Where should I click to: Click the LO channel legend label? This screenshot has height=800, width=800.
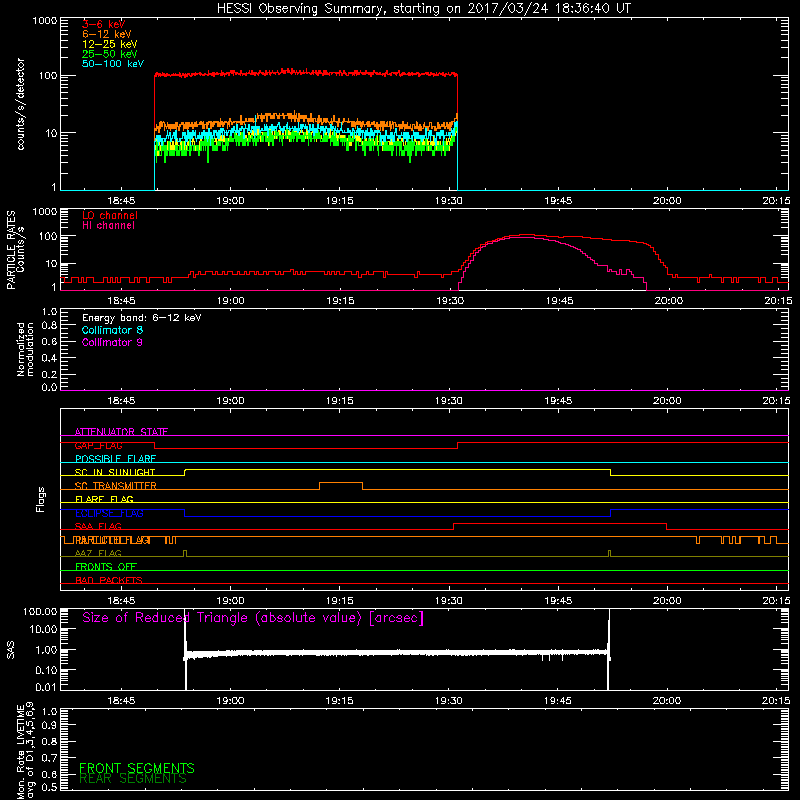tap(110, 215)
